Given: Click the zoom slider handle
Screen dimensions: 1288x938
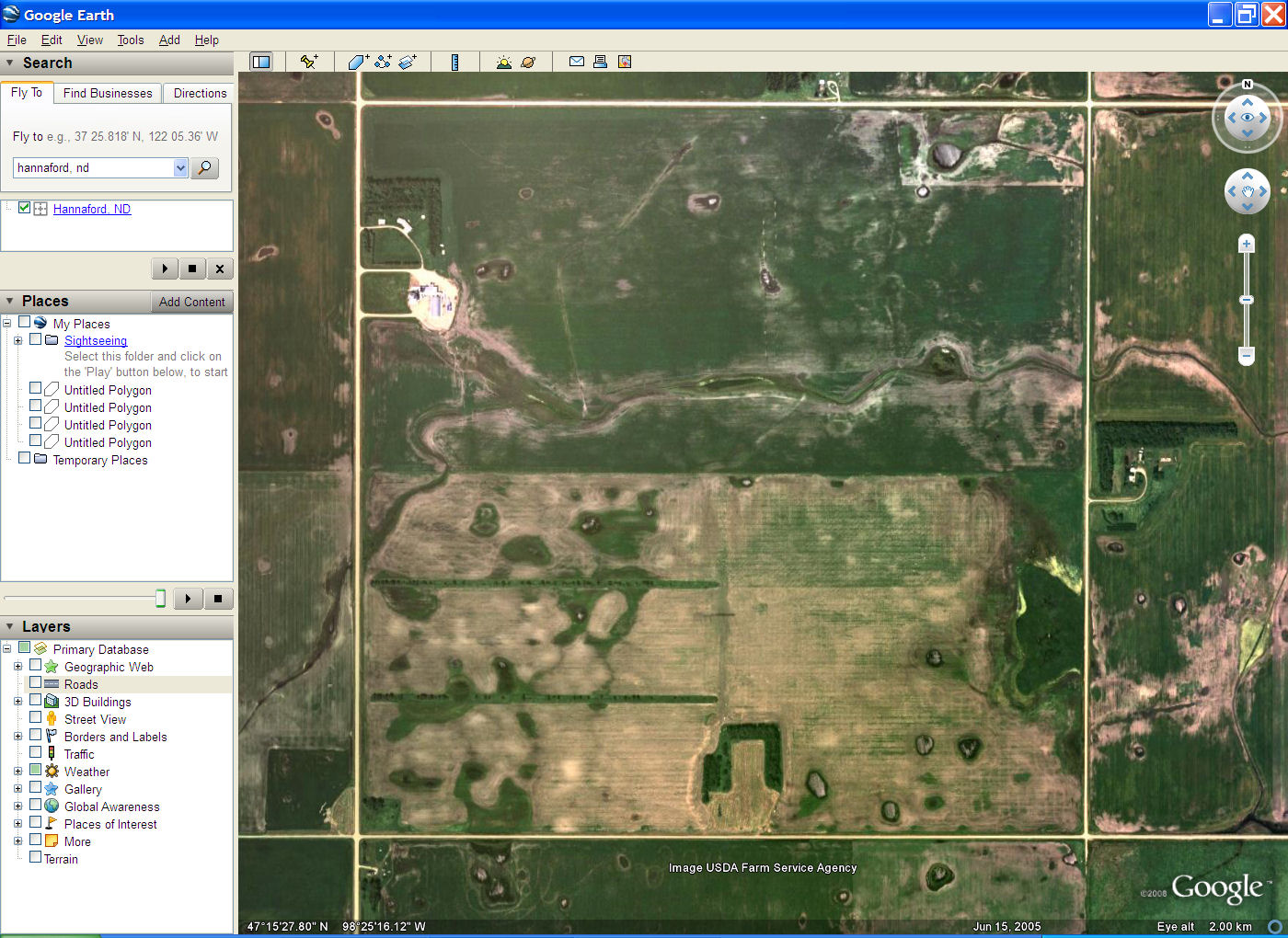Looking at the screenshot, I should (x=1247, y=300).
